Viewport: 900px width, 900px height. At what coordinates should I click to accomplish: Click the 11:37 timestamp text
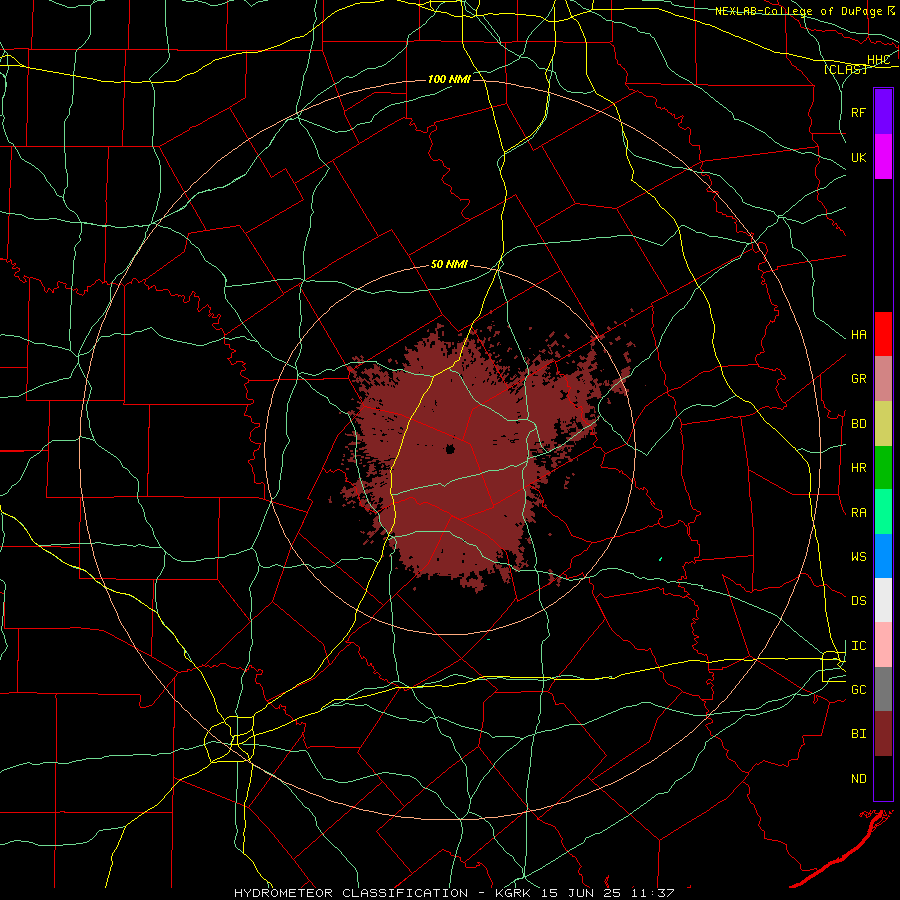[652, 893]
